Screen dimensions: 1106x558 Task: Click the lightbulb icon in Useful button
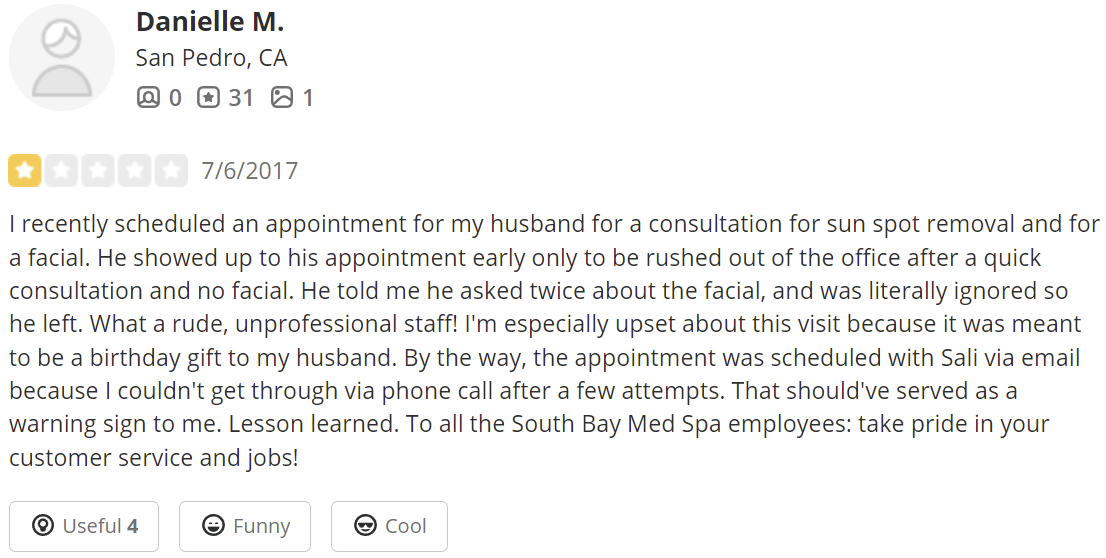click(x=42, y=526)
